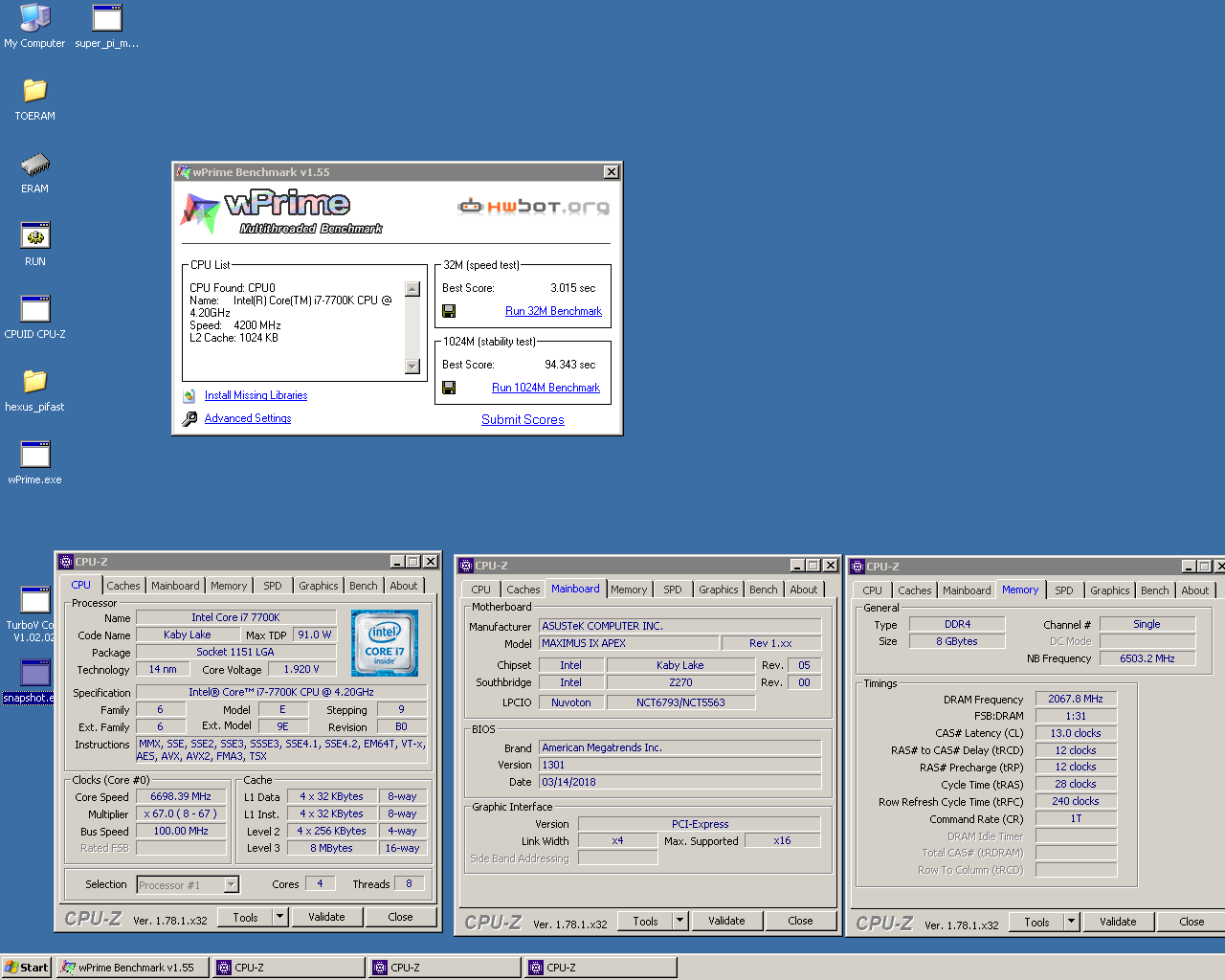Viewport: 1225px width, 980px height.
Task: Click the Multiplier x 67.0 field
Action: [x=181, y=813]
